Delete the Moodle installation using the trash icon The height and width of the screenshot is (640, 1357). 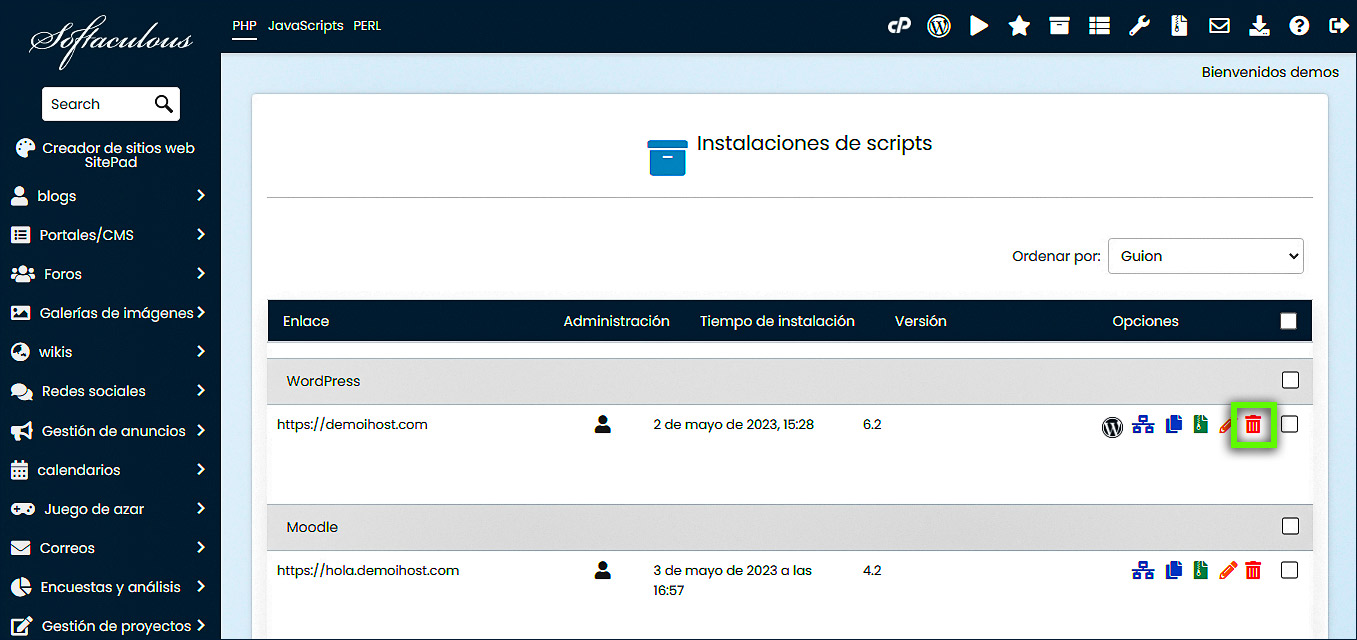click(x=1253, y=570)
